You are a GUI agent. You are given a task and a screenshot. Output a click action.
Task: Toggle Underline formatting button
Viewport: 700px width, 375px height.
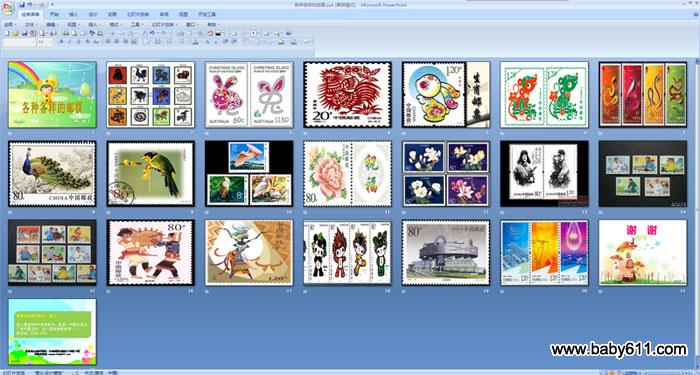tap(79, 42)
